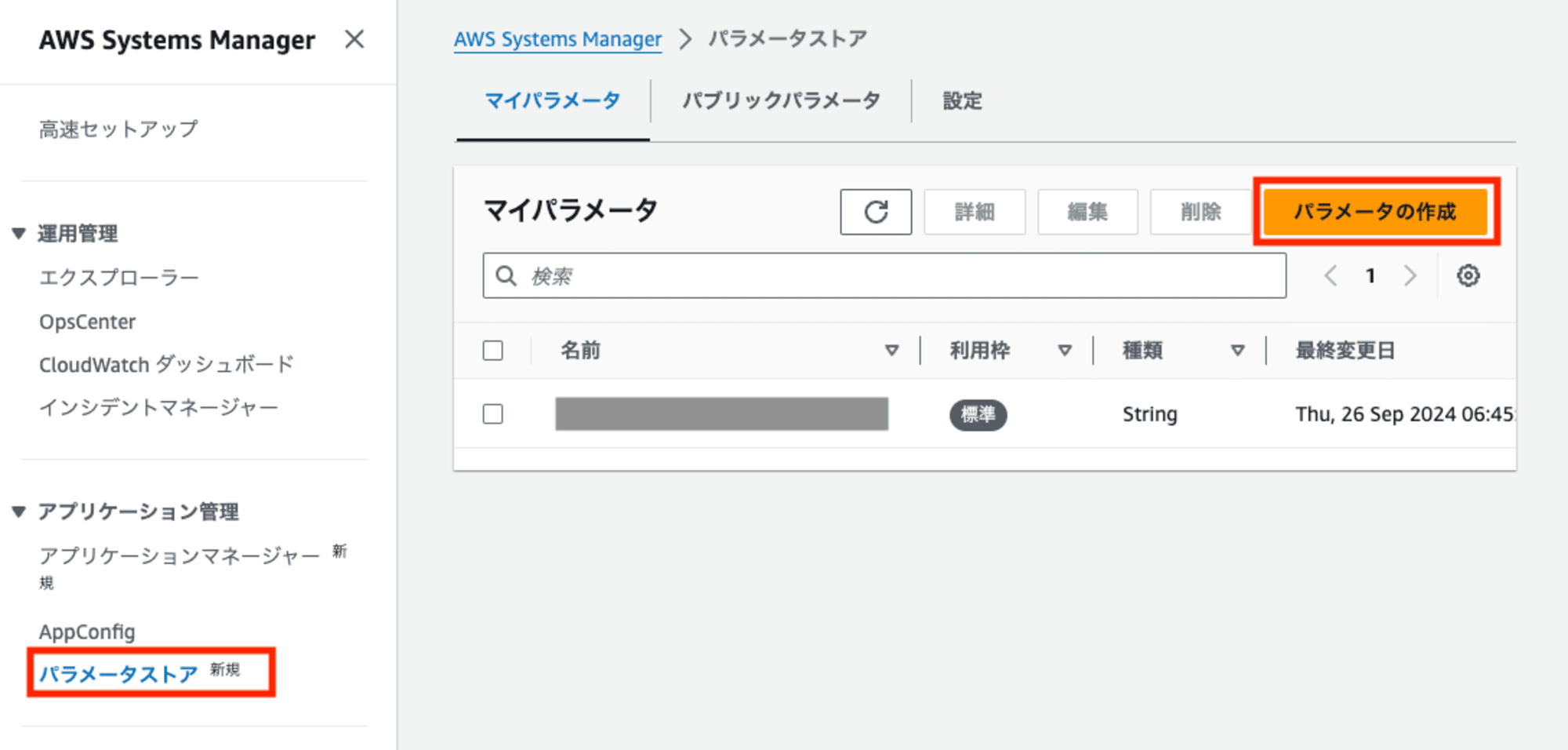
Task: Open OpsCenter in sidebar
Action: click(87, 322)
